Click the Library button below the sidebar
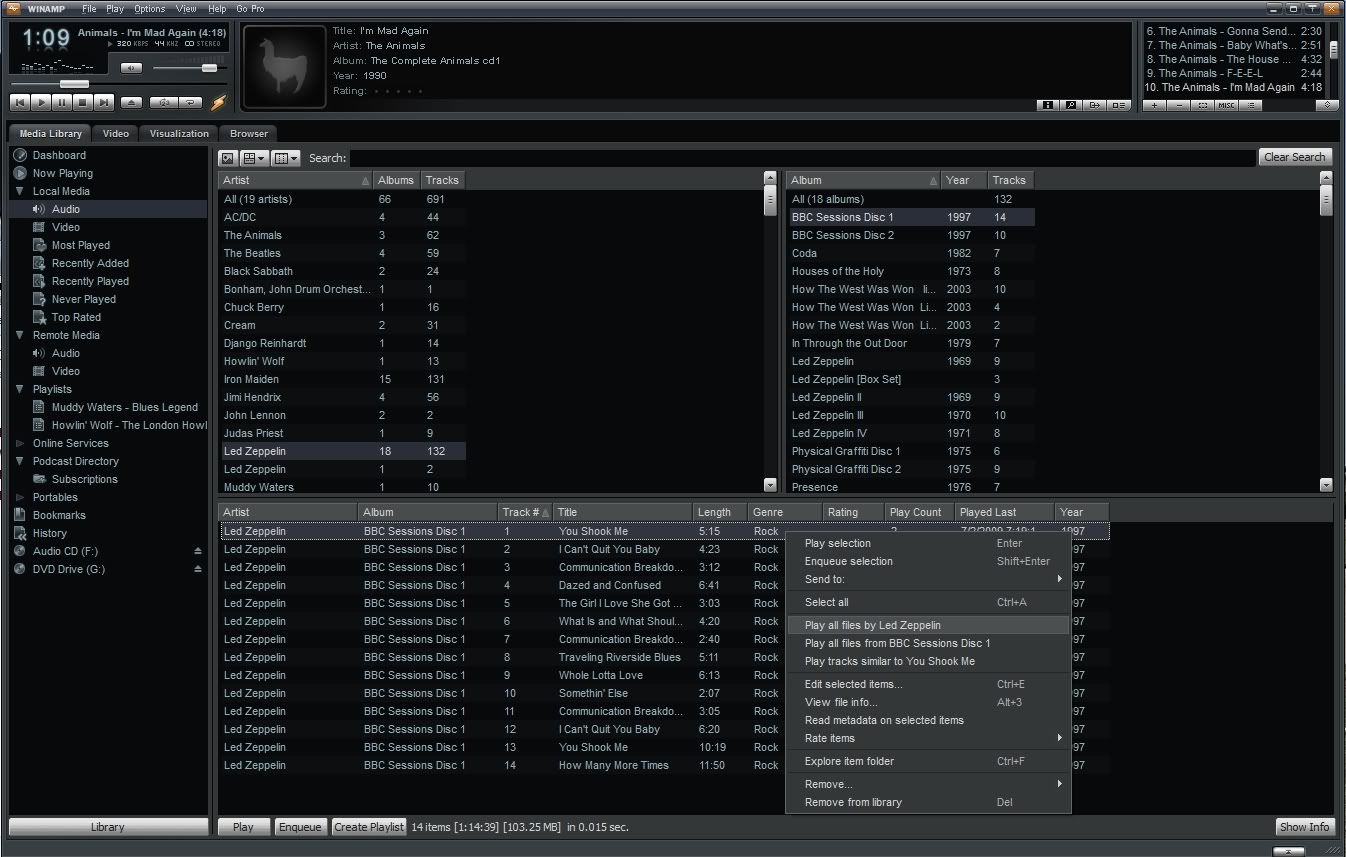Image resolution: width=1346 pixels, height=857 pixels. pos(108,827)
